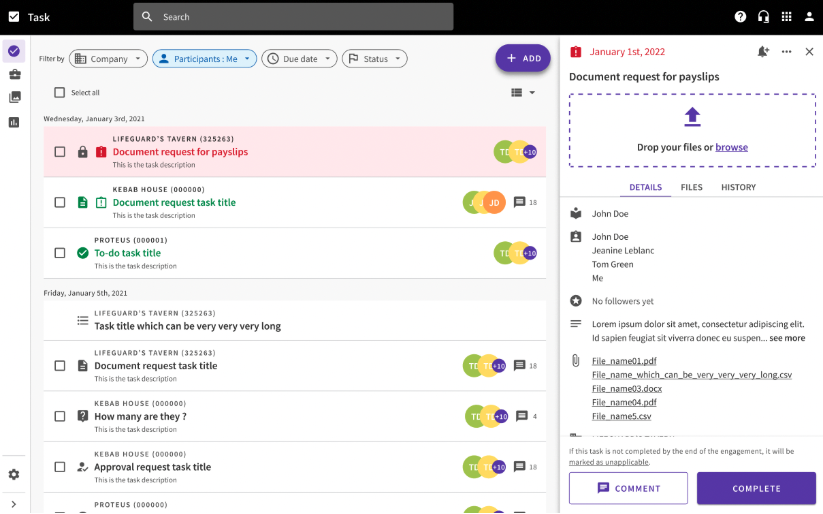Click the +10 avatar badge on payslips task
The width and height of the screenshot is (823, 514).
click(x=530, y=152)
